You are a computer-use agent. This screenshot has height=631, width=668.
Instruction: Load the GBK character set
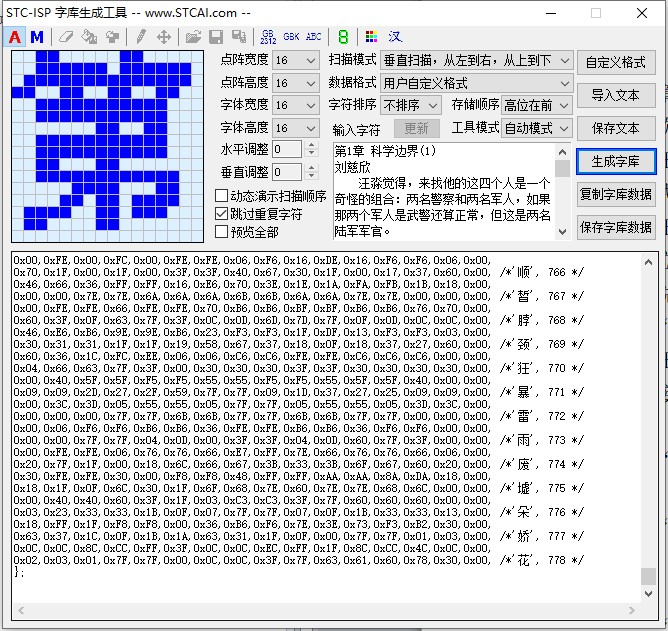tap(291, 37)
